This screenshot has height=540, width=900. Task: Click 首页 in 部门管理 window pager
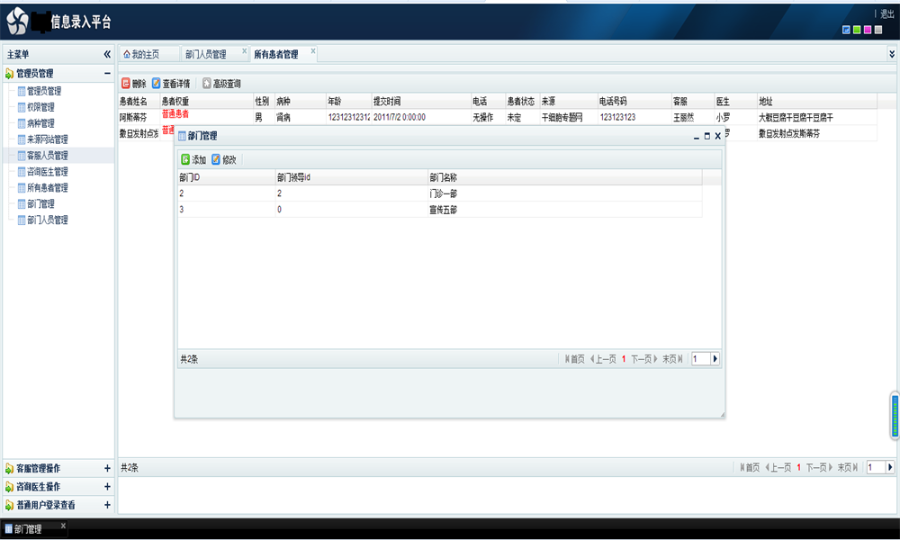[x=575, y=359]
